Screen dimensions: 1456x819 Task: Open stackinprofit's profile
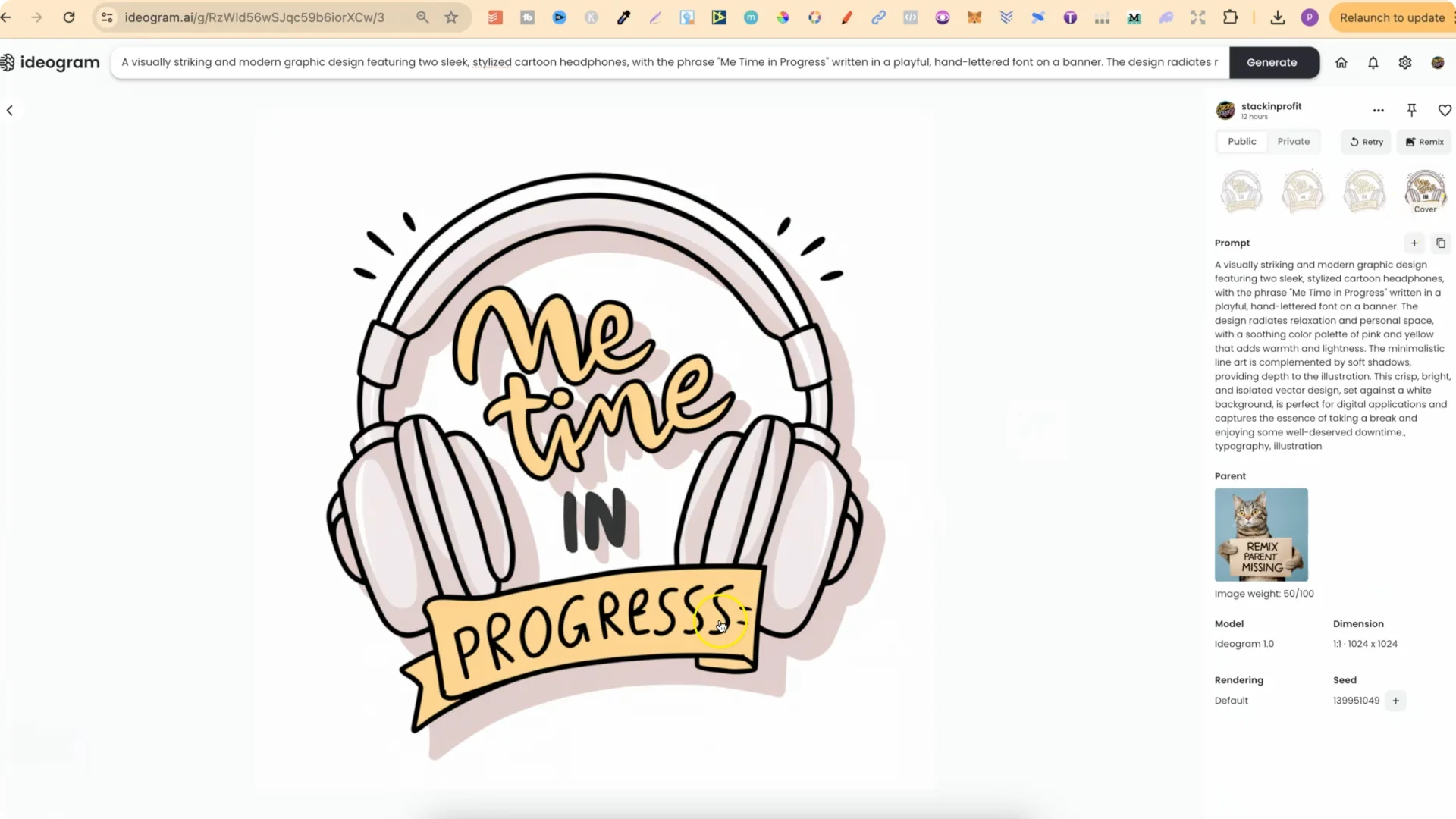(1271, 106)
